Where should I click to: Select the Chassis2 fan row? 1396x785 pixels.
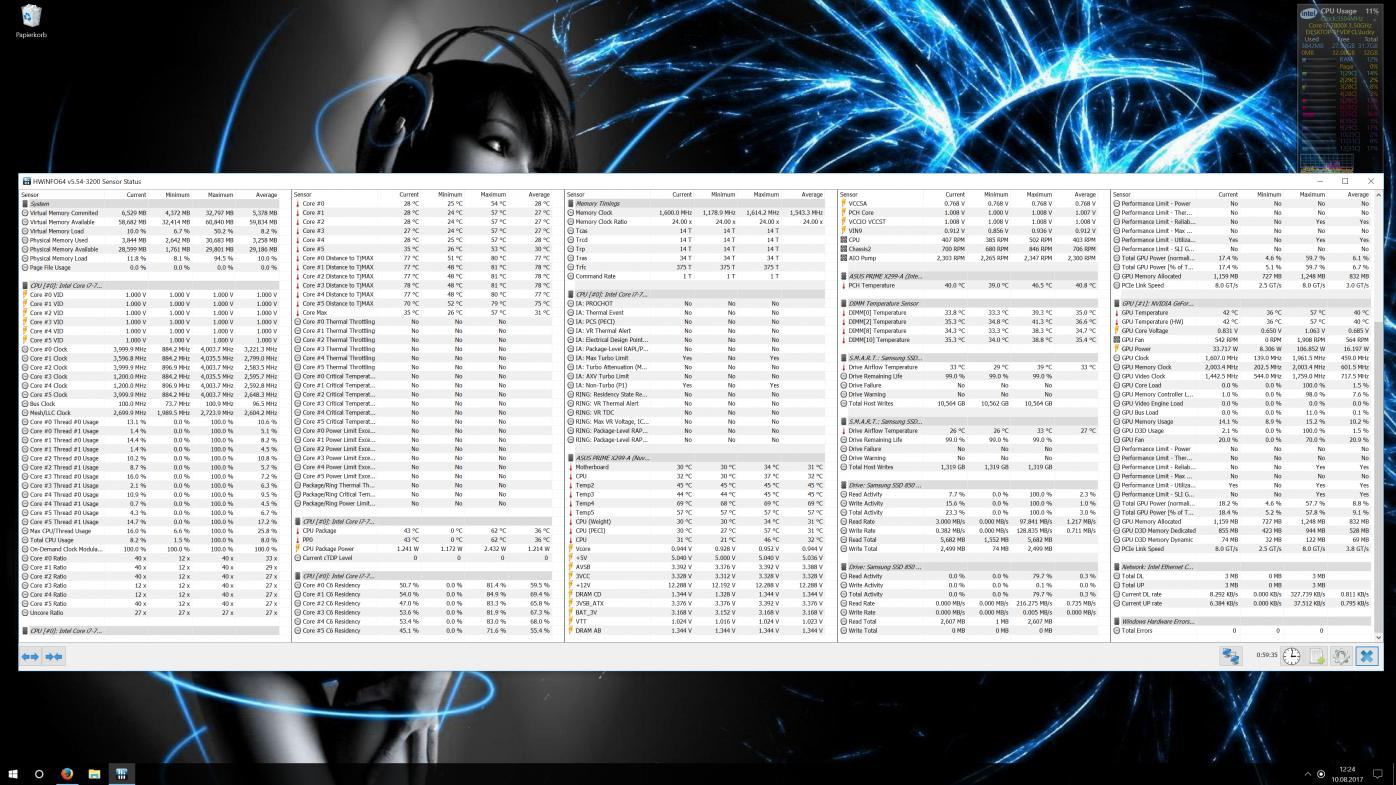click(x=968, y=249)
